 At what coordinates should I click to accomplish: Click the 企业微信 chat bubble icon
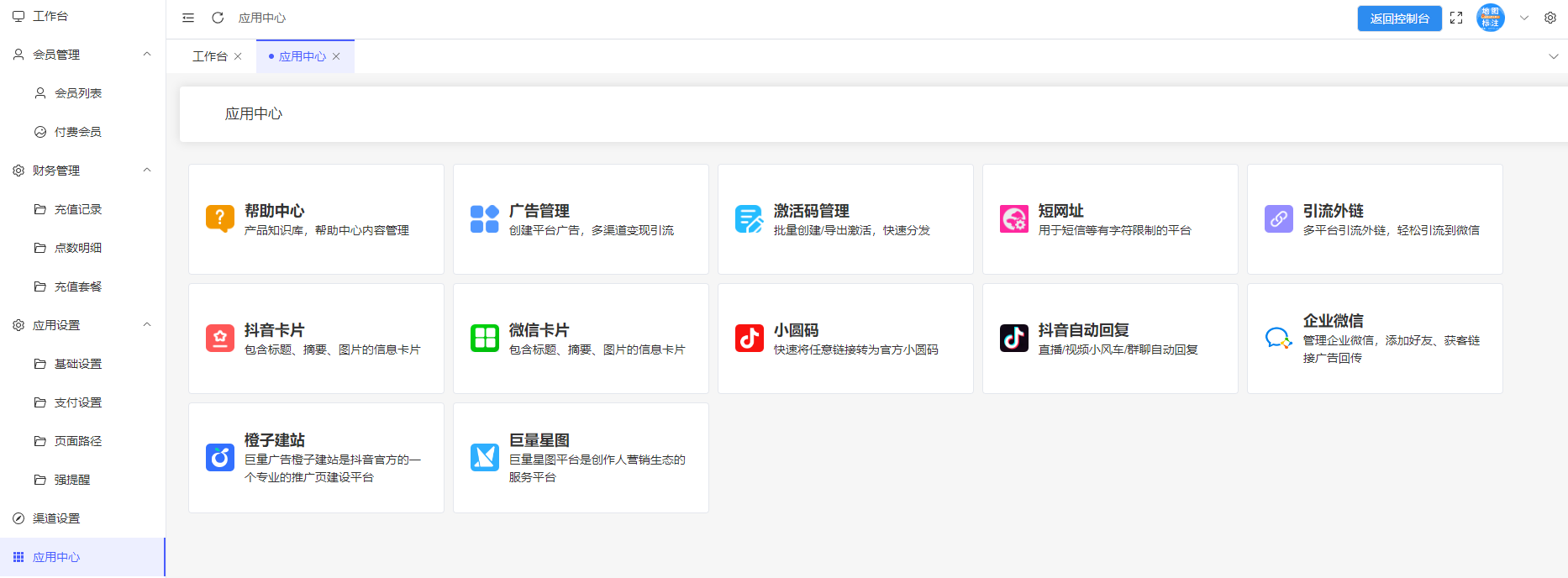pos(1279,338)
